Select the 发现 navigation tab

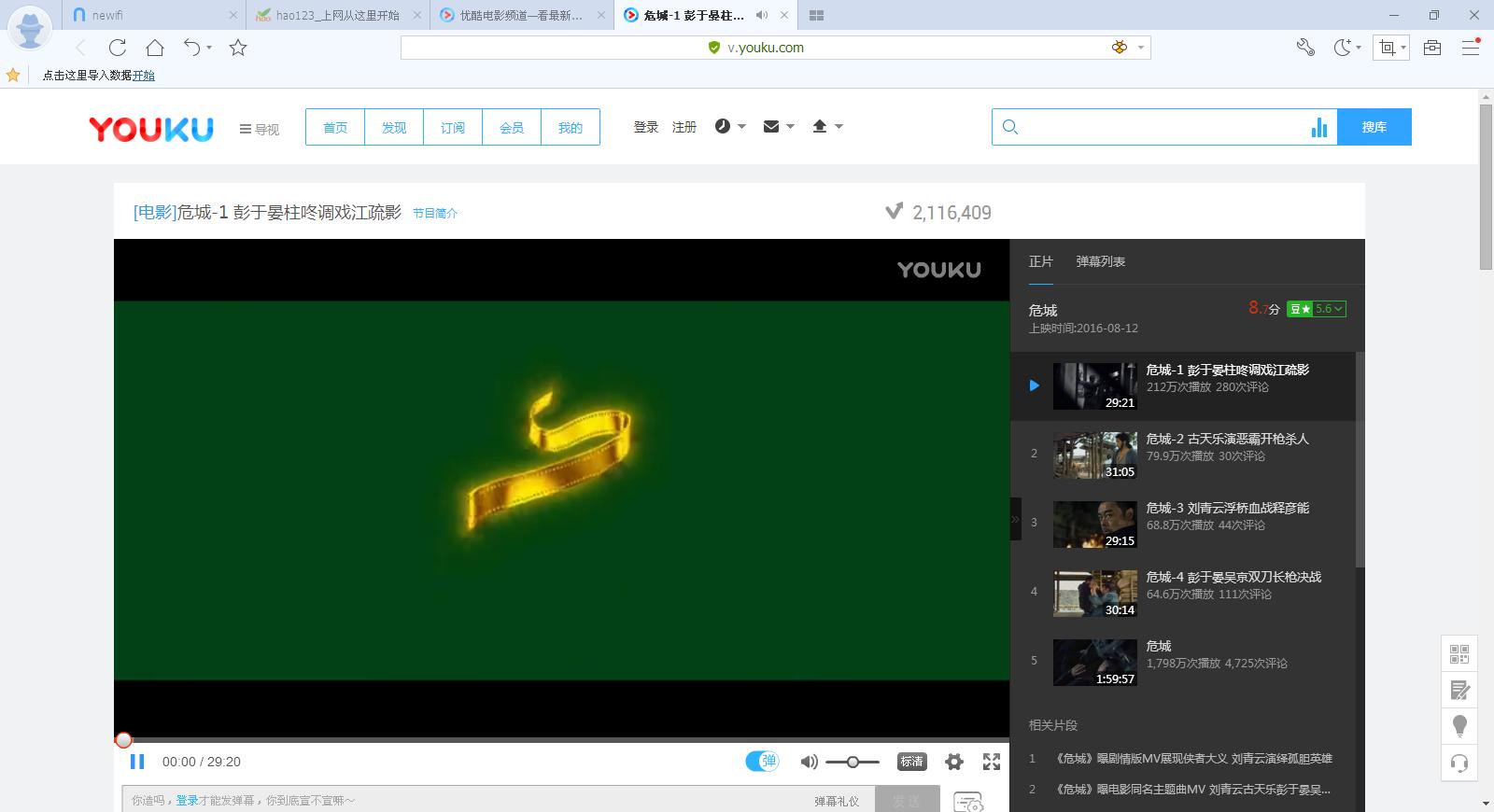click(x=394, y=128)
